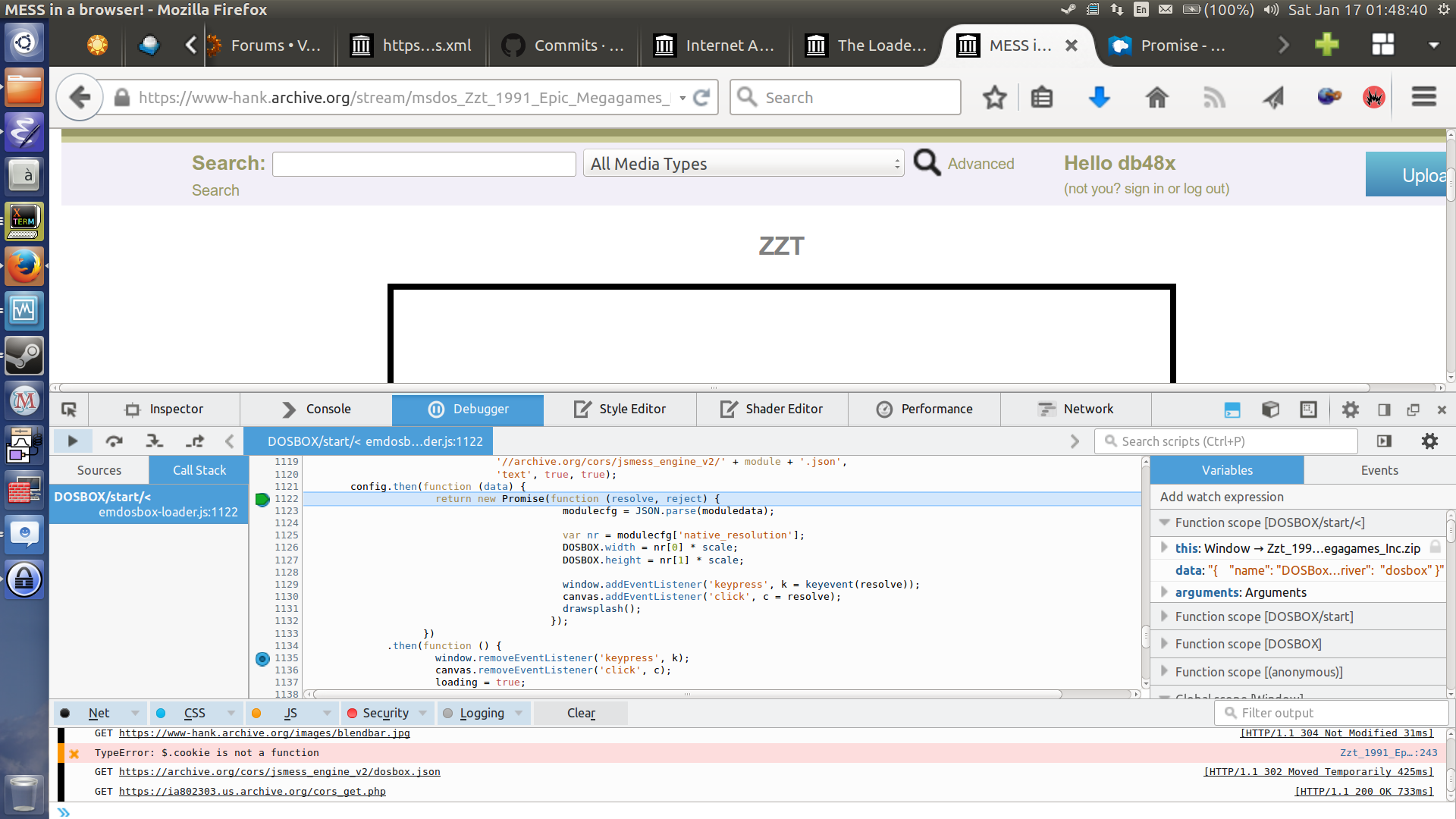Image resolution: width=1456 pixels, height=819 pixels.
Task: Open the tab groups grid icon
Action: (1383, 45)
